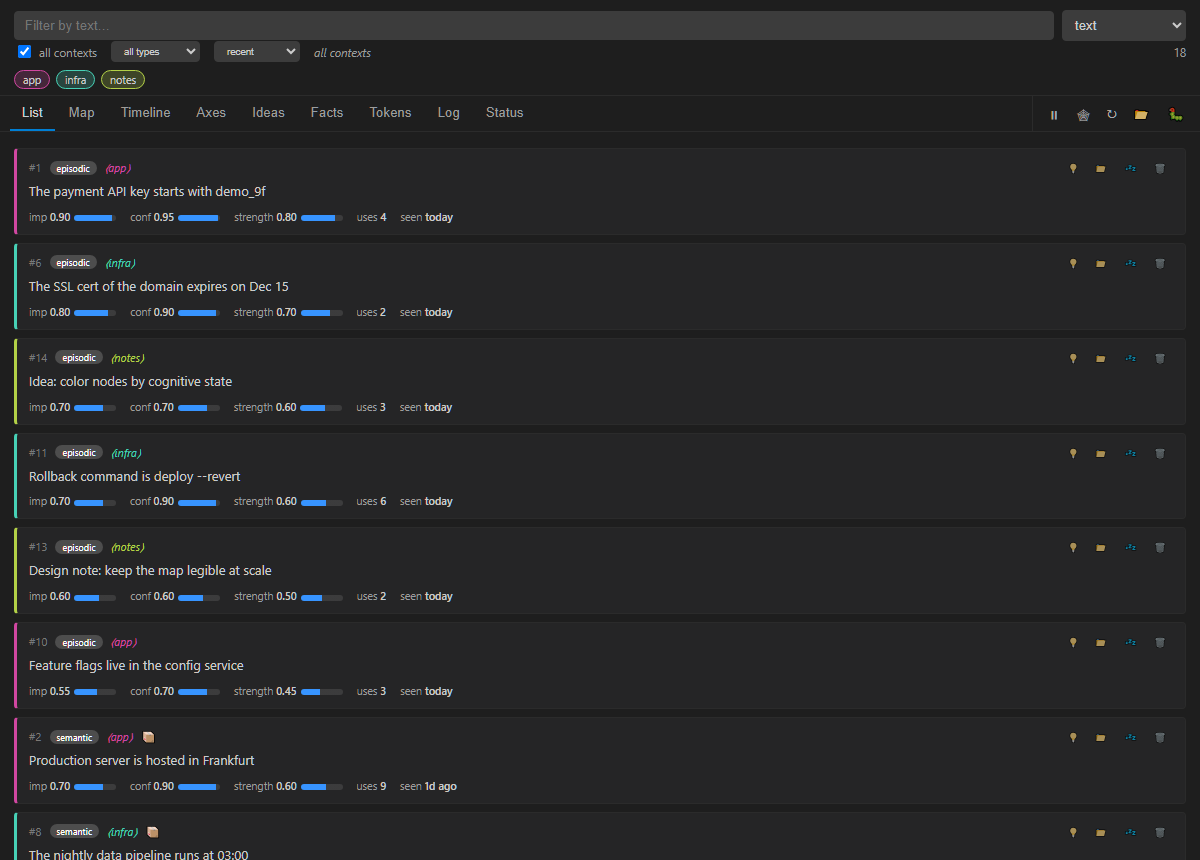Click semantic badge on memory #2
1200x860 pixels.
(74, 737)
